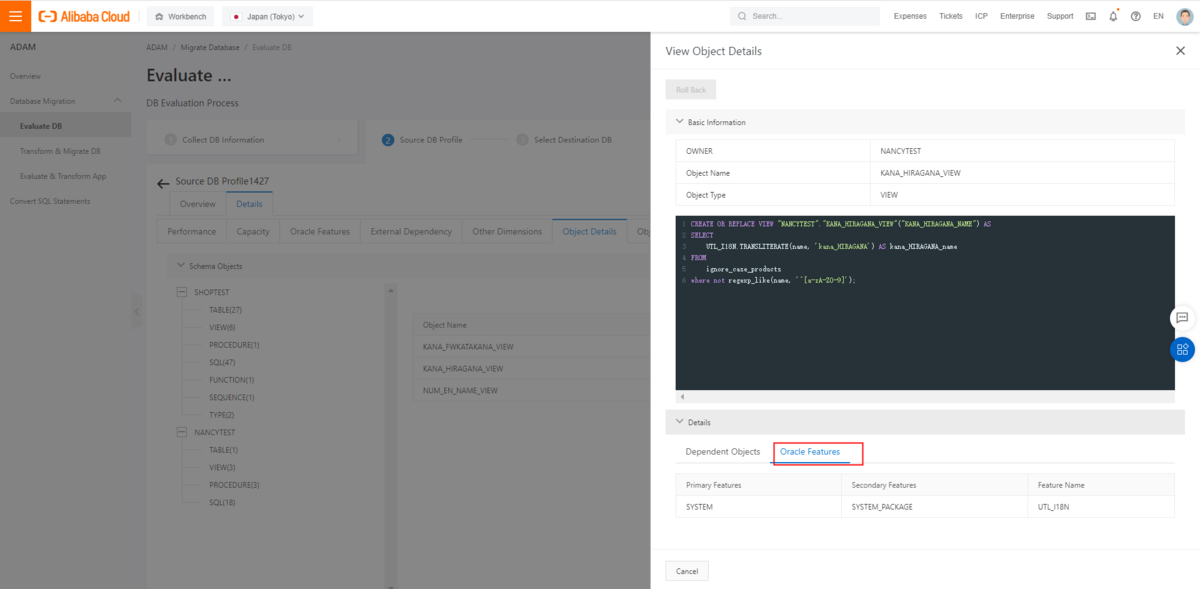This screenshot has height=589, width=1200.
Task: Click the ADAM breadcrumb link
Action: (157, 47)
